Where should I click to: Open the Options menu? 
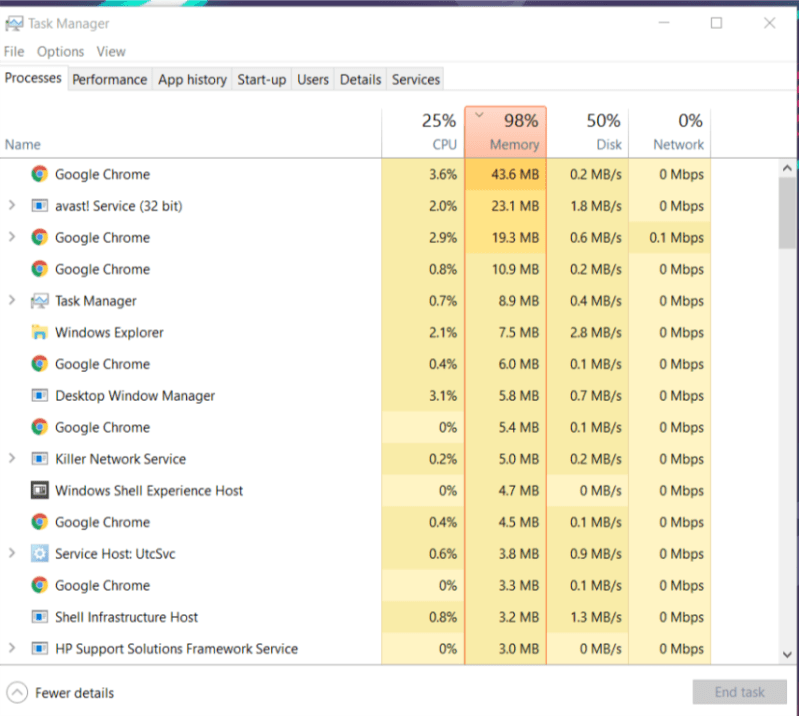coord(60,51)
